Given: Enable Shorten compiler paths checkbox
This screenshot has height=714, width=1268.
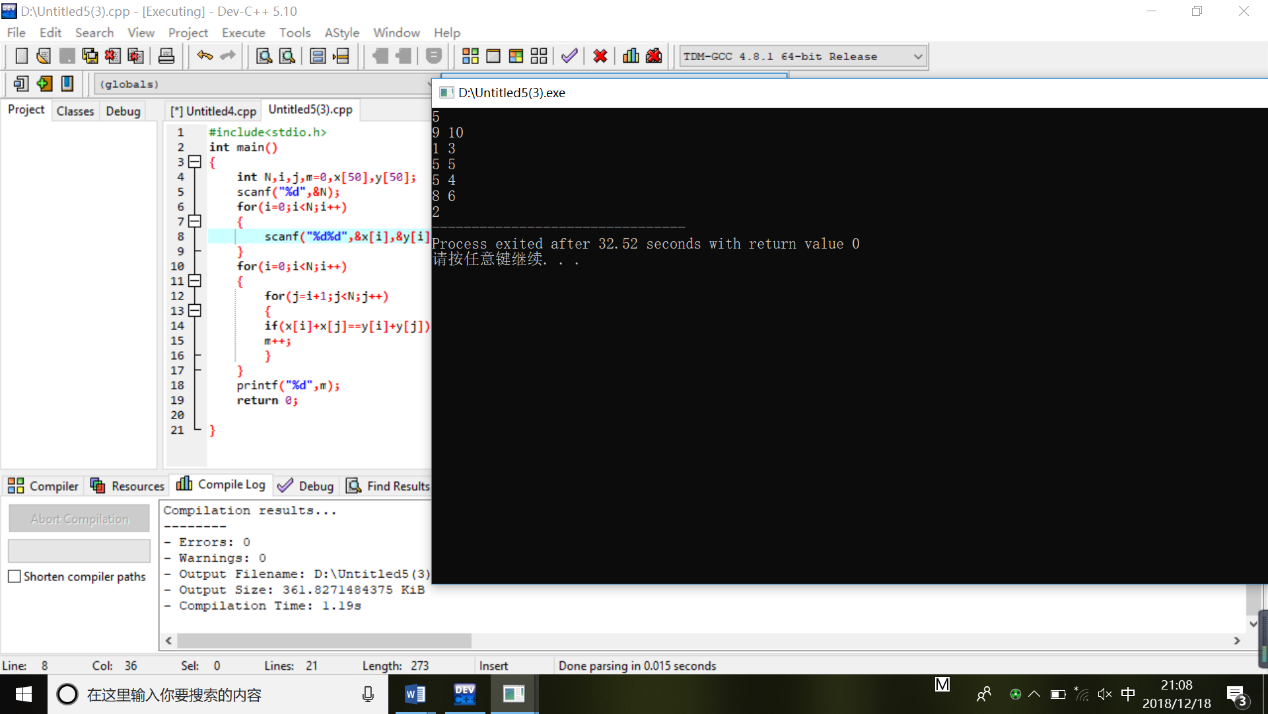Looking at the screenshot, I should 15,577.
